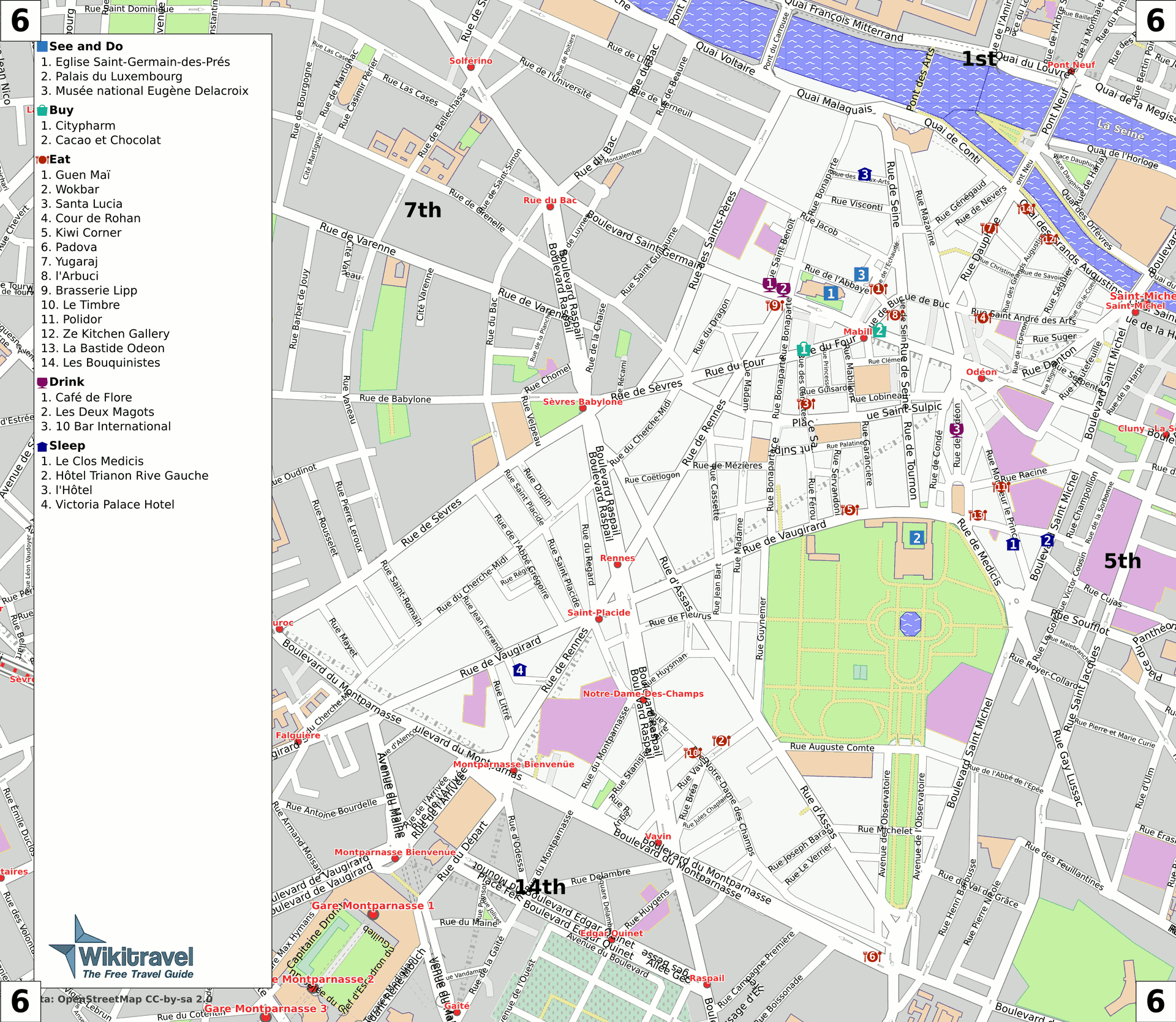This screenshot has height=1022, width=1176.
Task: Click the Rue du Bac metro station dot
Action: 550,207
